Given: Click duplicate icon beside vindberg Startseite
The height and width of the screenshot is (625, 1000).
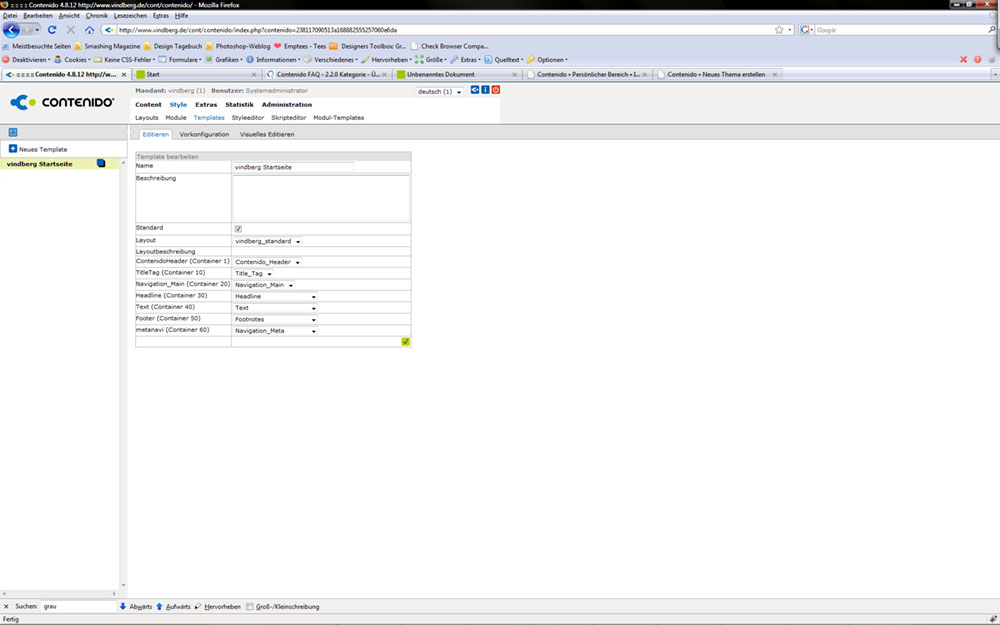Looking at the screenshot, I should (101, 164).
